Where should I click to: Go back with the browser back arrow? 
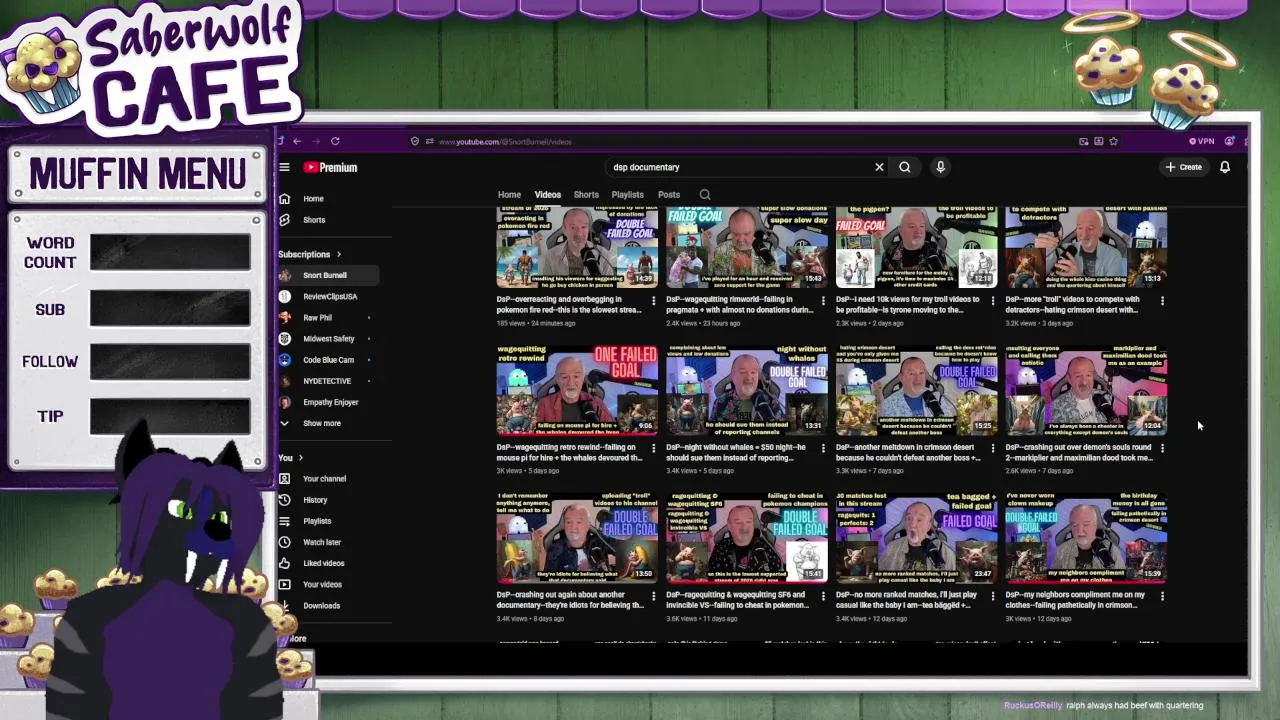click(x=297, y=141)
